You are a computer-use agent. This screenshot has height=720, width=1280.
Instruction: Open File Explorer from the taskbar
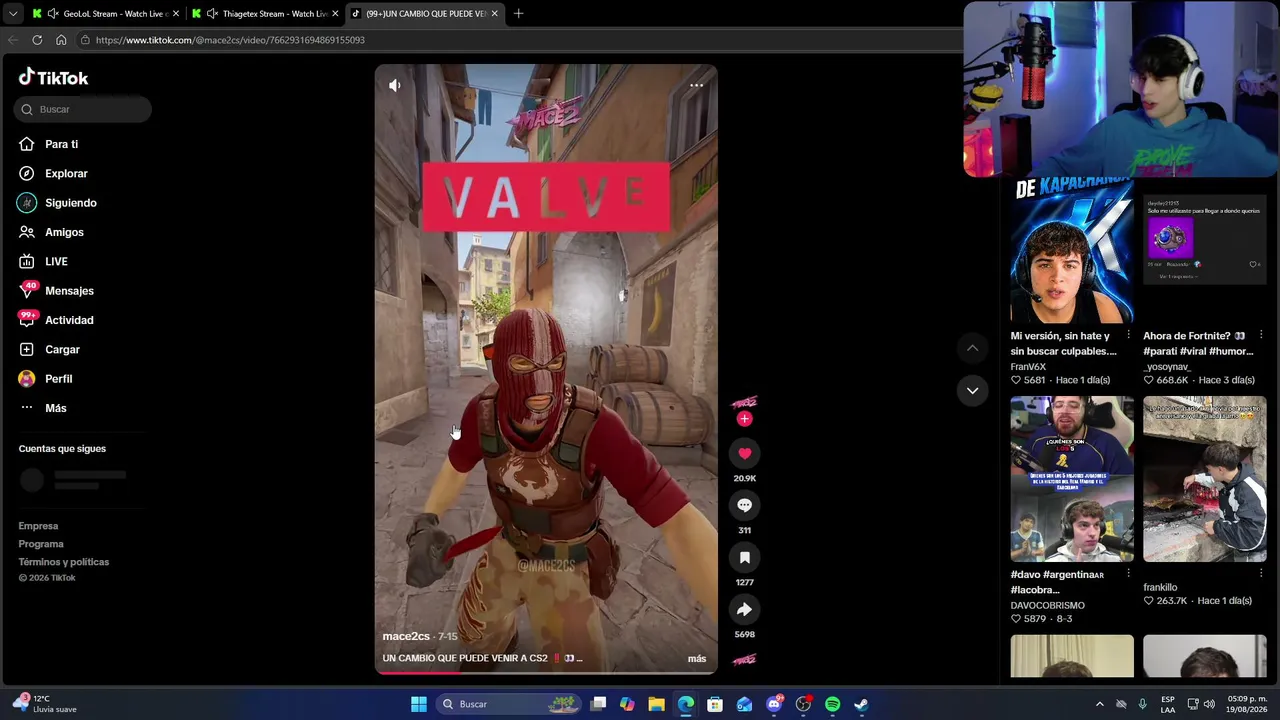(656, 704)
